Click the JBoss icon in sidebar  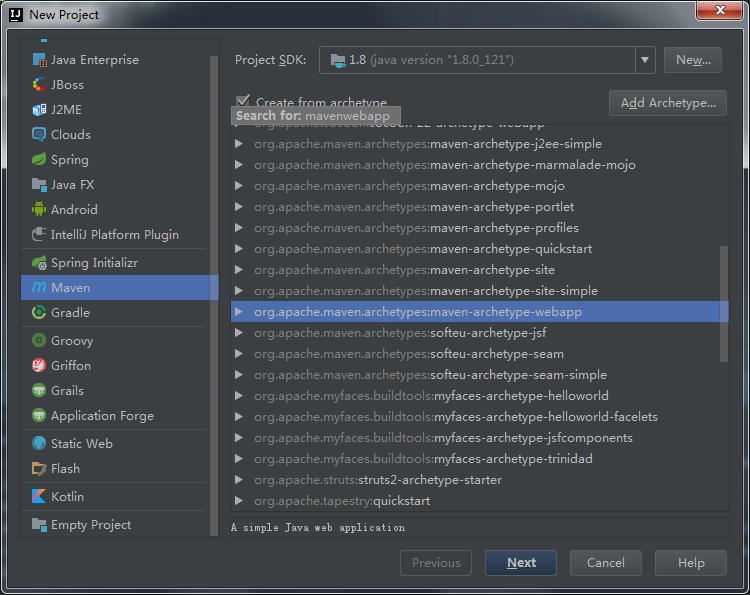click(x=39, y=85)
